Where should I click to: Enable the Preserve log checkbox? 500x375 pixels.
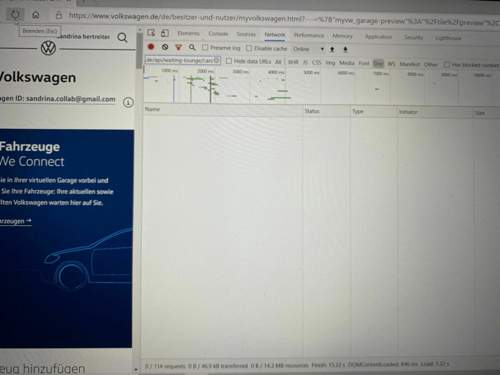[205, 48]
